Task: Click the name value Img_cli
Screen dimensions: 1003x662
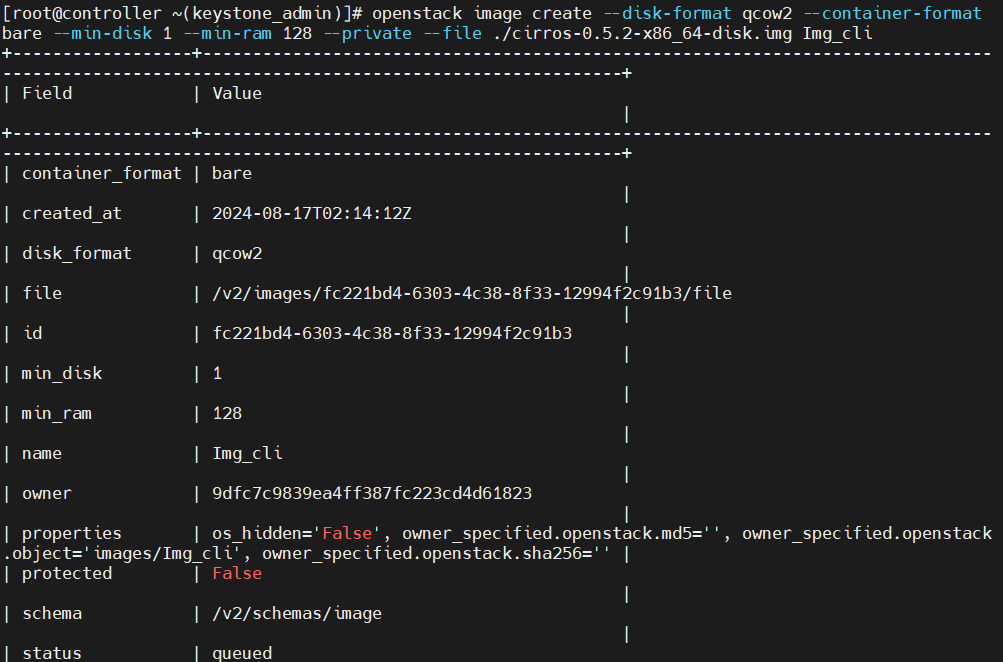Action: point(247,453)
